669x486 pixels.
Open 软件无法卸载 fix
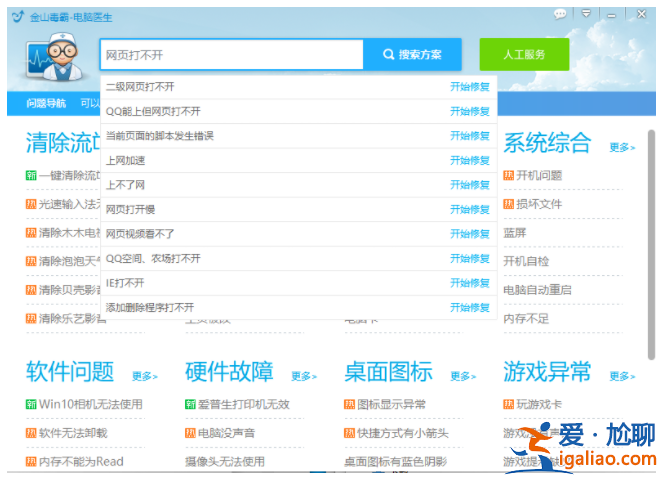coord(73,434)
